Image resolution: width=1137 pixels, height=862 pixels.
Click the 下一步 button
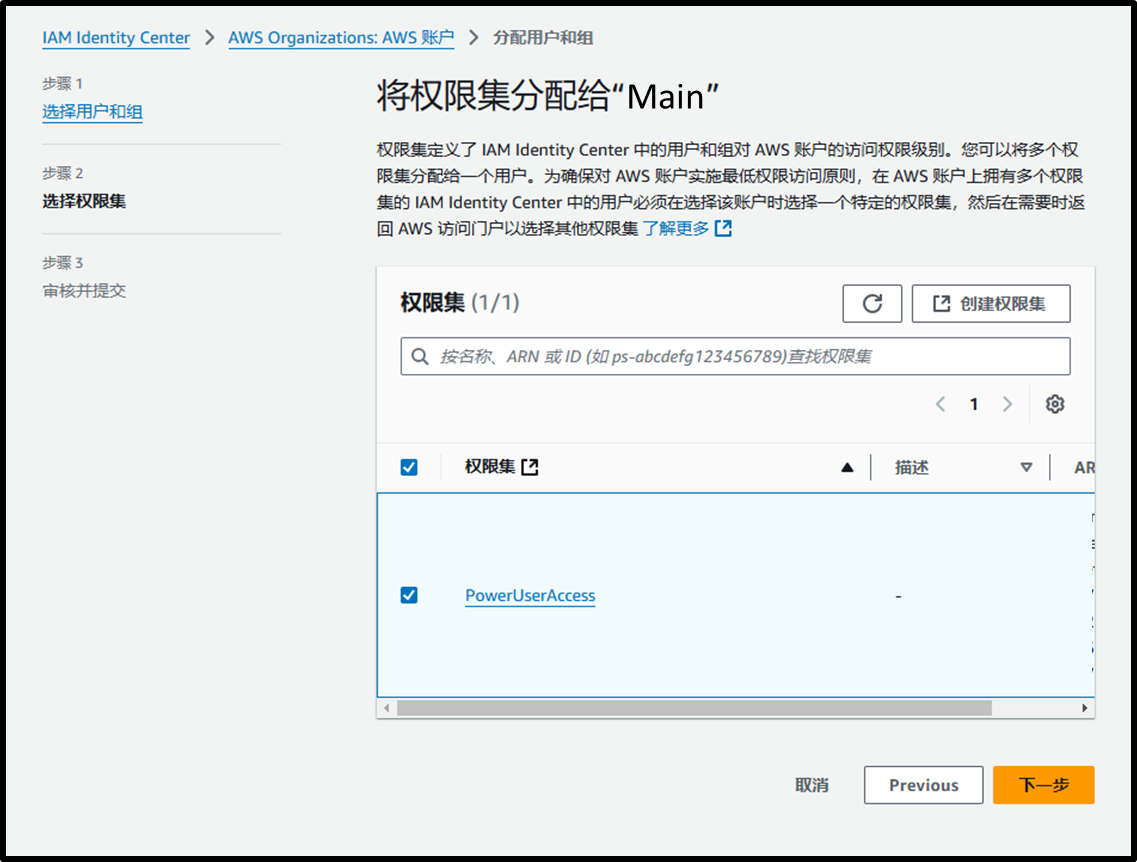(x=1043, y=785)
